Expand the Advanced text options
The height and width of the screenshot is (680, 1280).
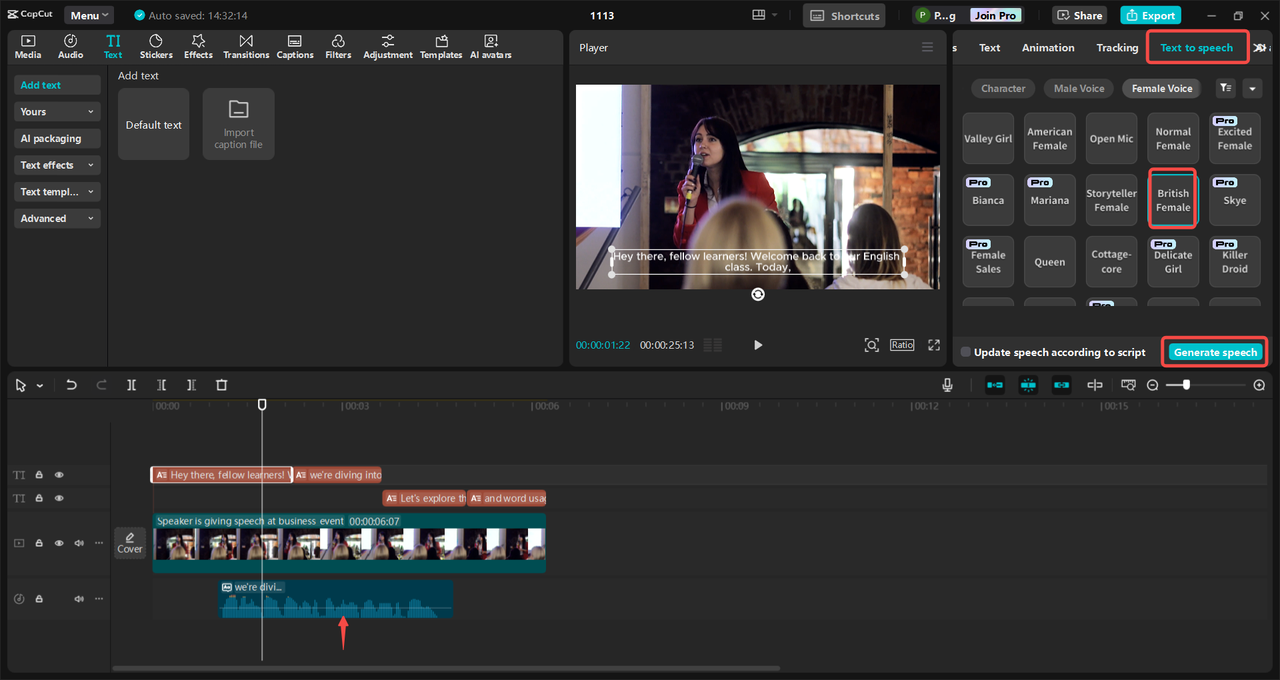tap(57, 218)
